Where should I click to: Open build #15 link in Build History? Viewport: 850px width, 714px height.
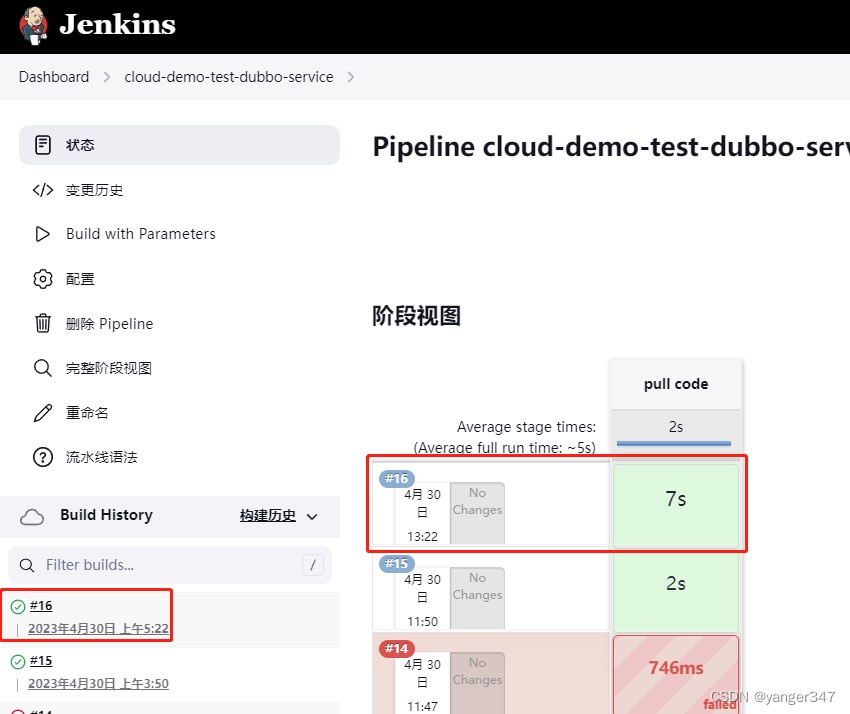41,661
